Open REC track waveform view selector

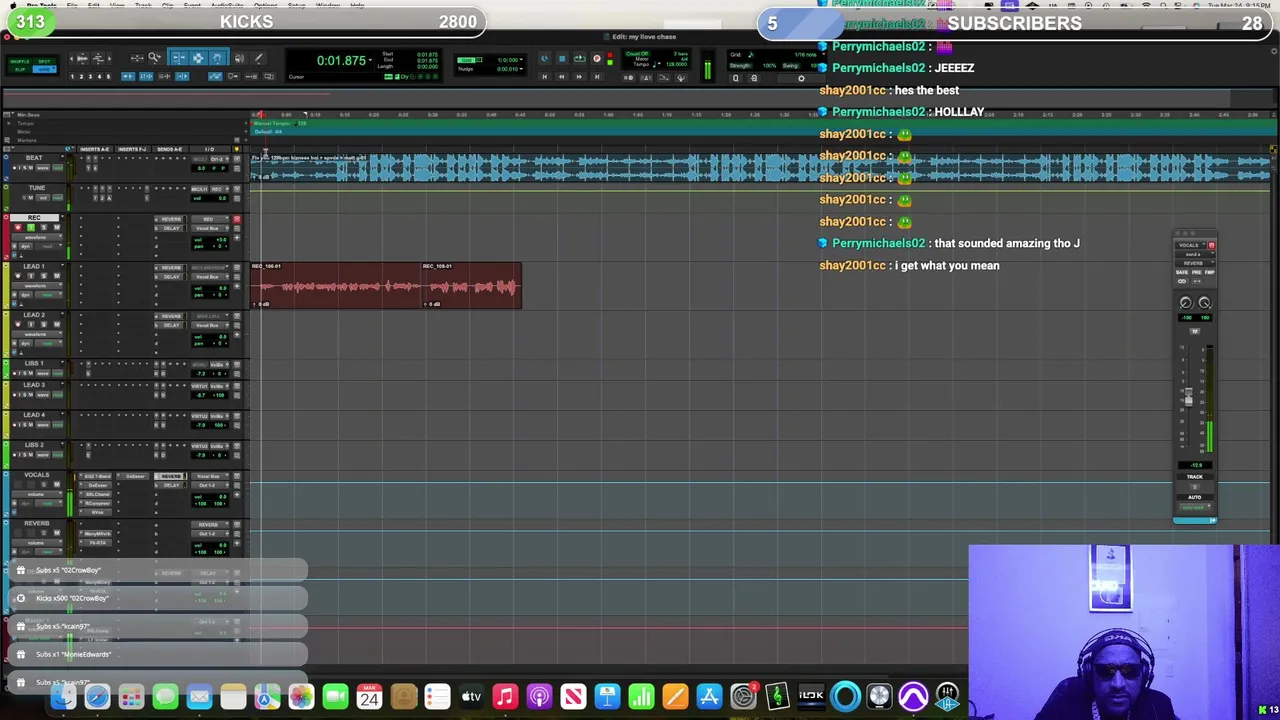click(37, 237)
